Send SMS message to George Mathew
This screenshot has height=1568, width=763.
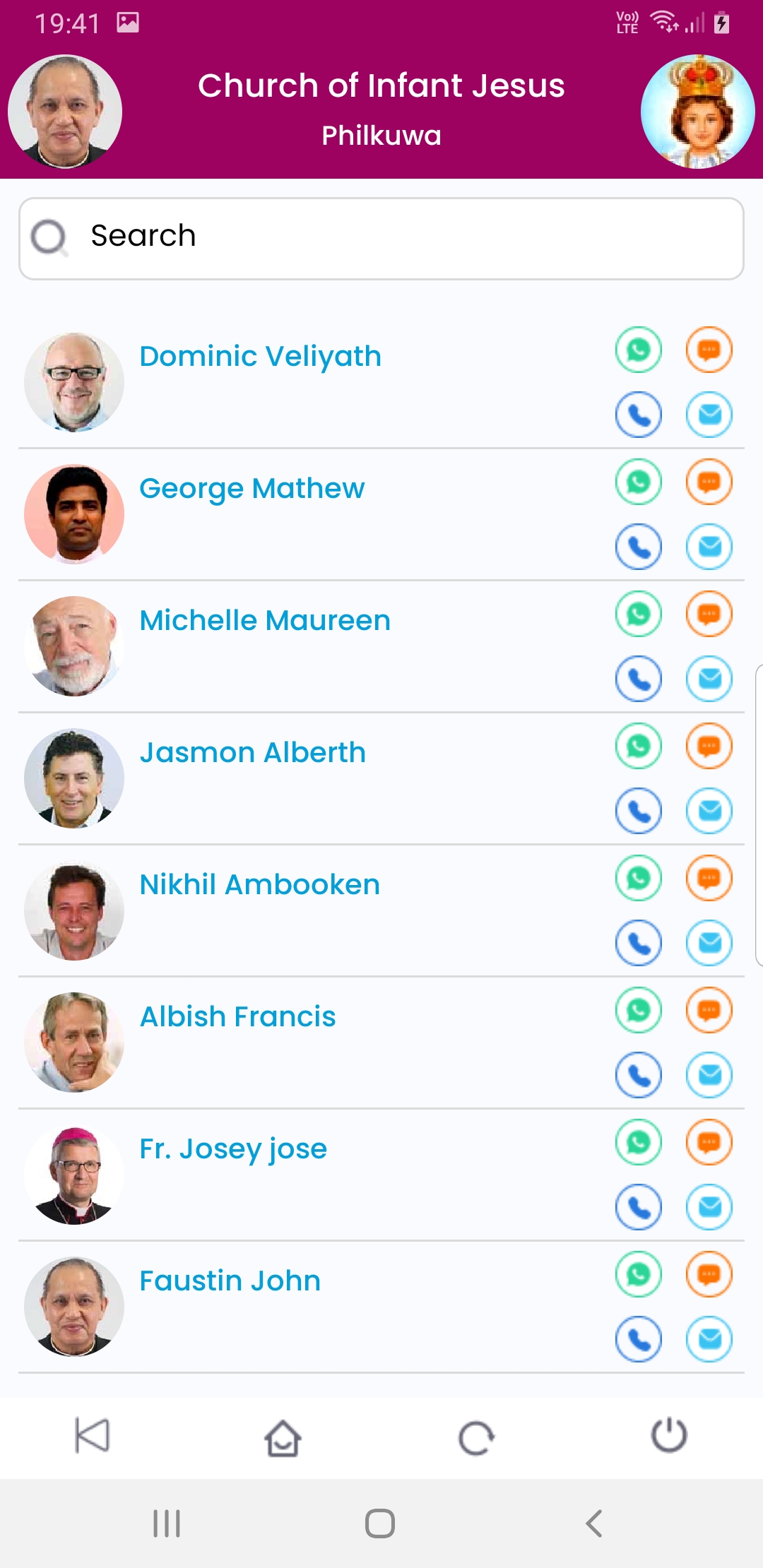click(709, 482)
